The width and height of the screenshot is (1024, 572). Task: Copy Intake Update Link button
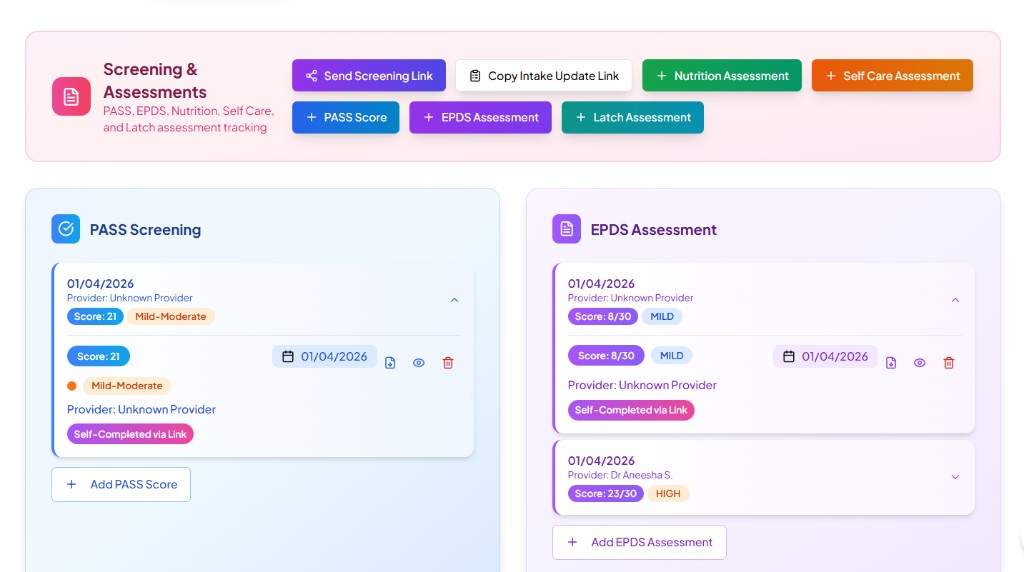pos(543,76)
